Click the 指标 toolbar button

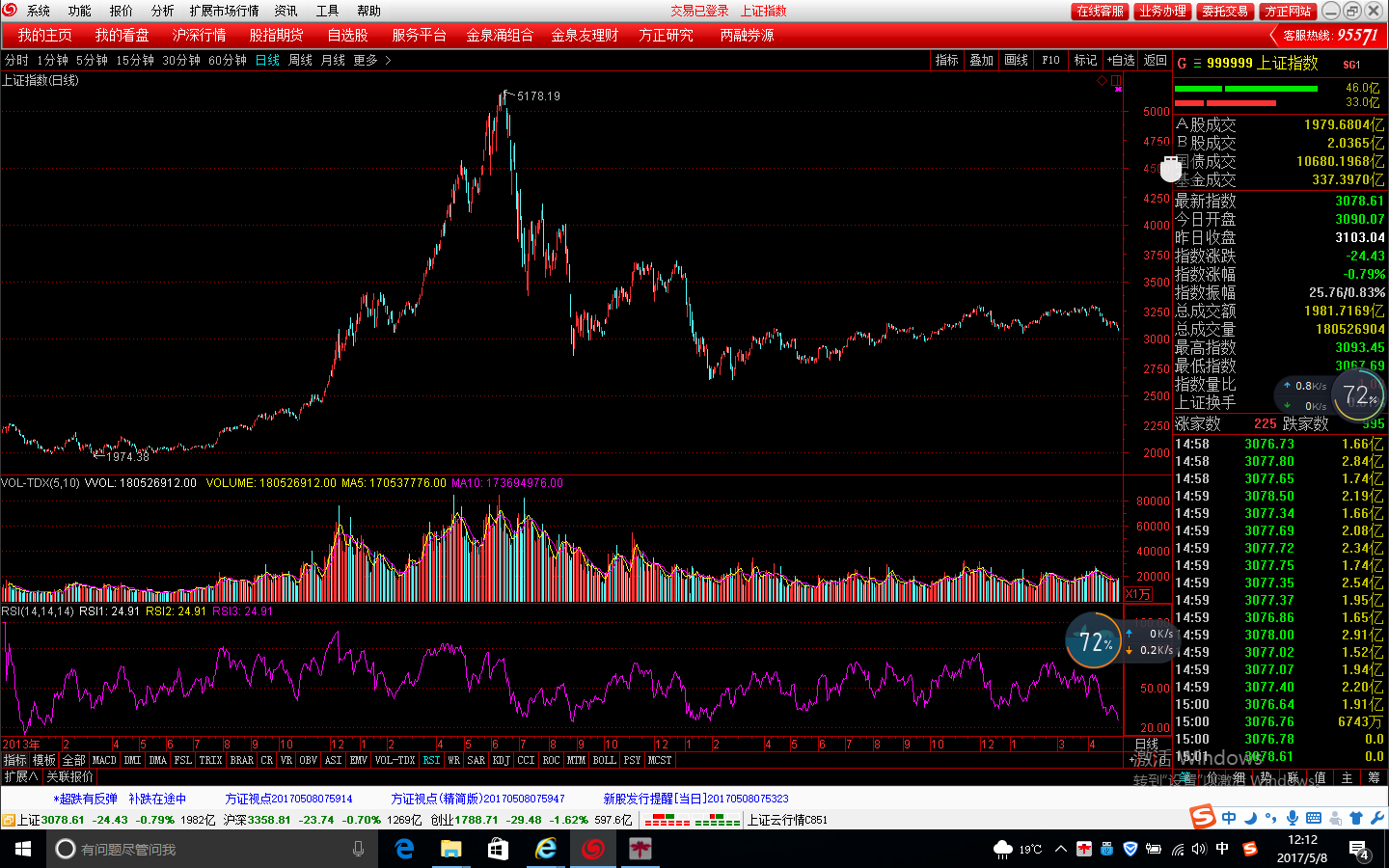(x=947, y=60)
